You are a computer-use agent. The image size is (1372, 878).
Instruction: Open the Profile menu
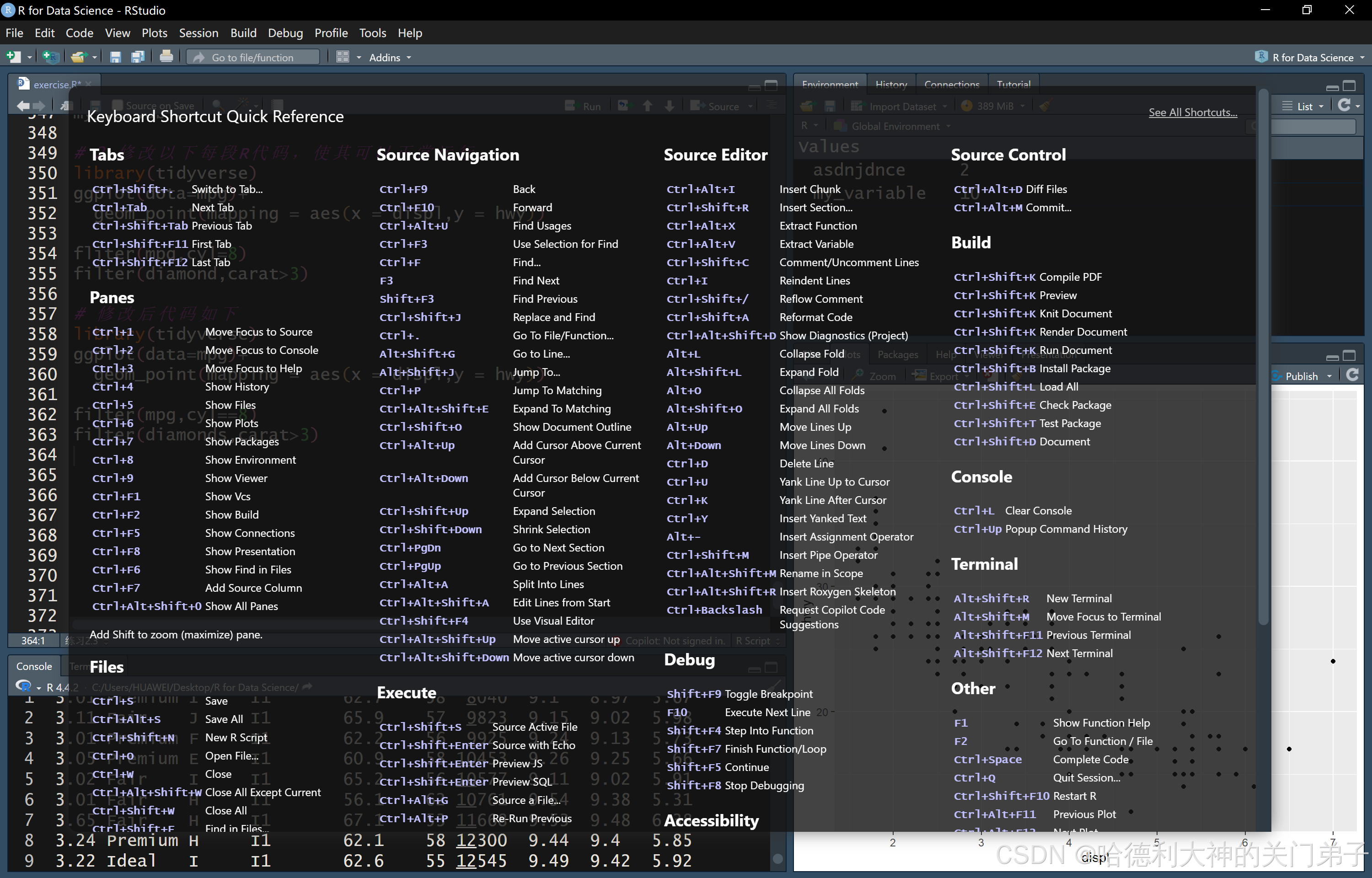click(x=331, y=33)
